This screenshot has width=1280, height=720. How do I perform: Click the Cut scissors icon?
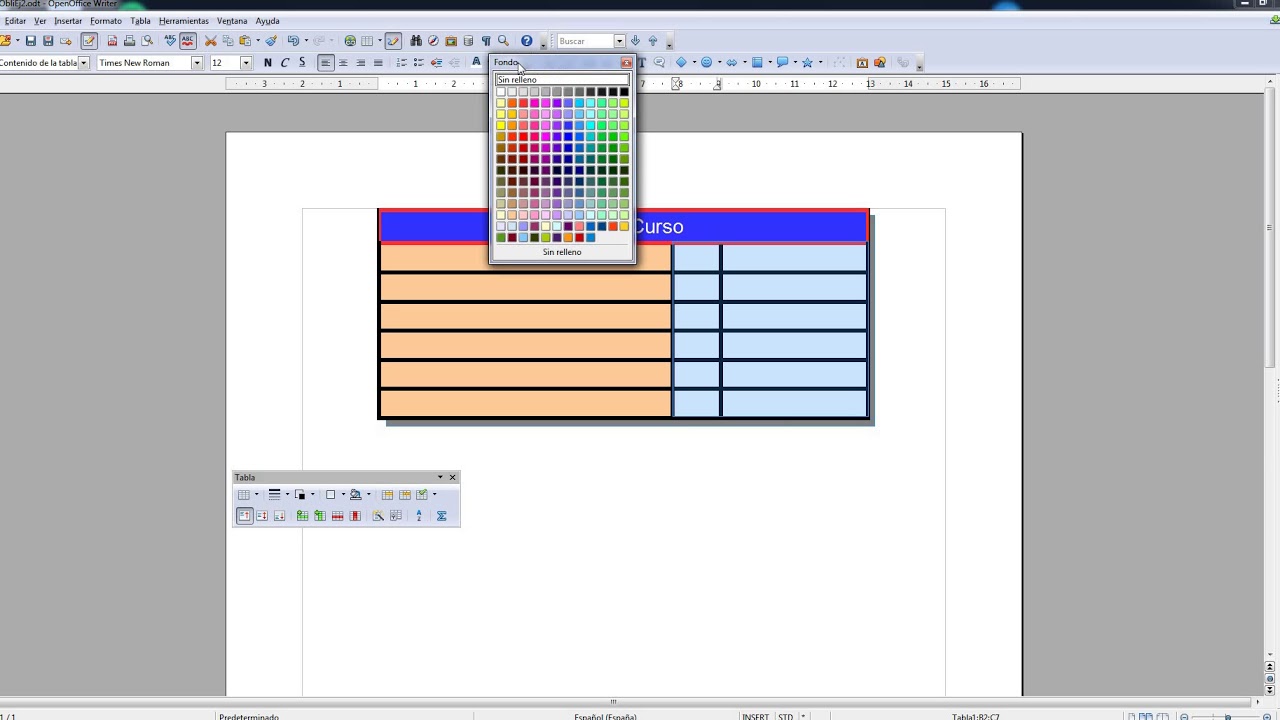pos(210,41)
